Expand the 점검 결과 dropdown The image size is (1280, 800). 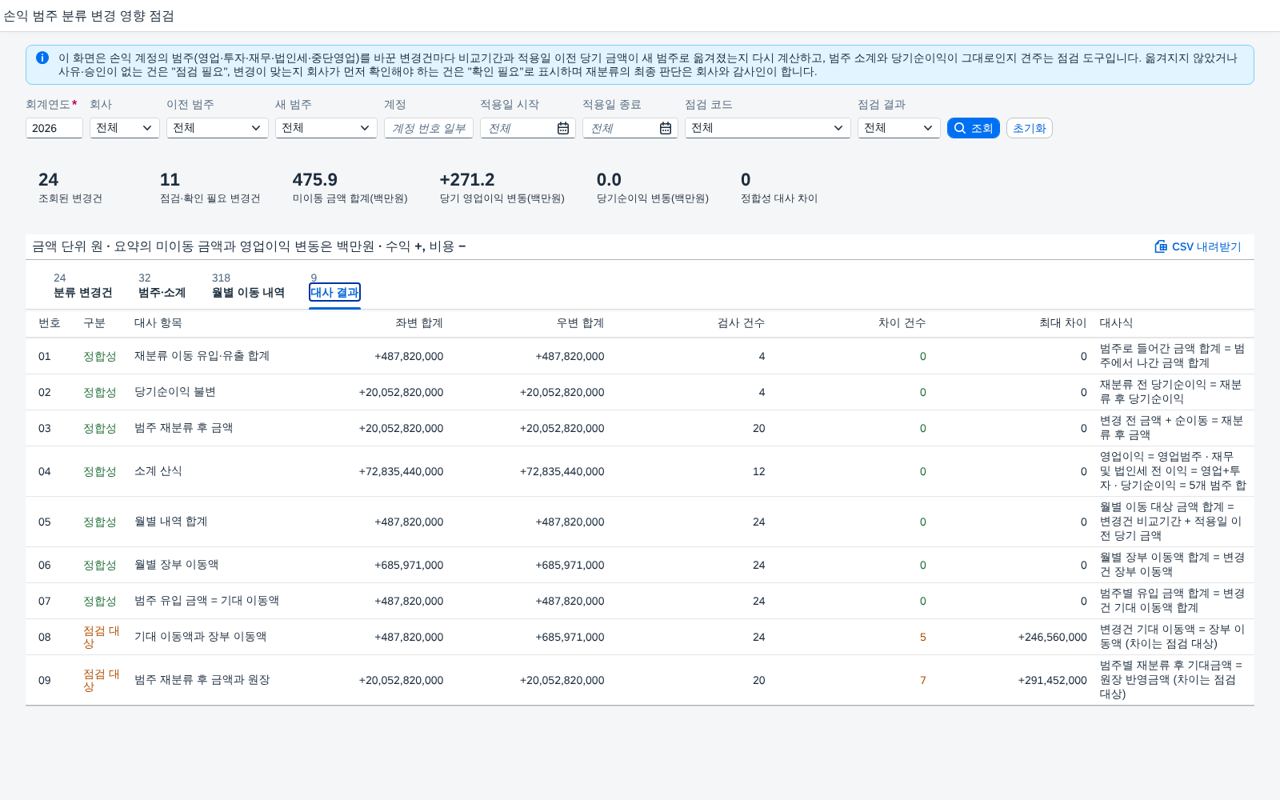899,128
